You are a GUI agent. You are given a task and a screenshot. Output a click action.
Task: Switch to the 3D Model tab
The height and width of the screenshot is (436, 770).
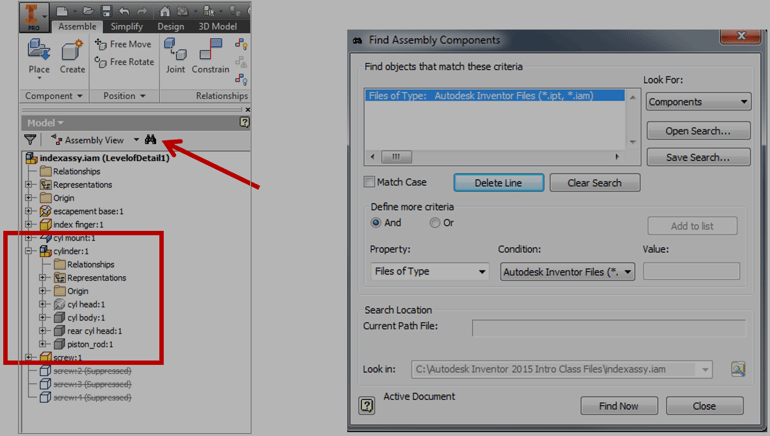tap(218, 27)
